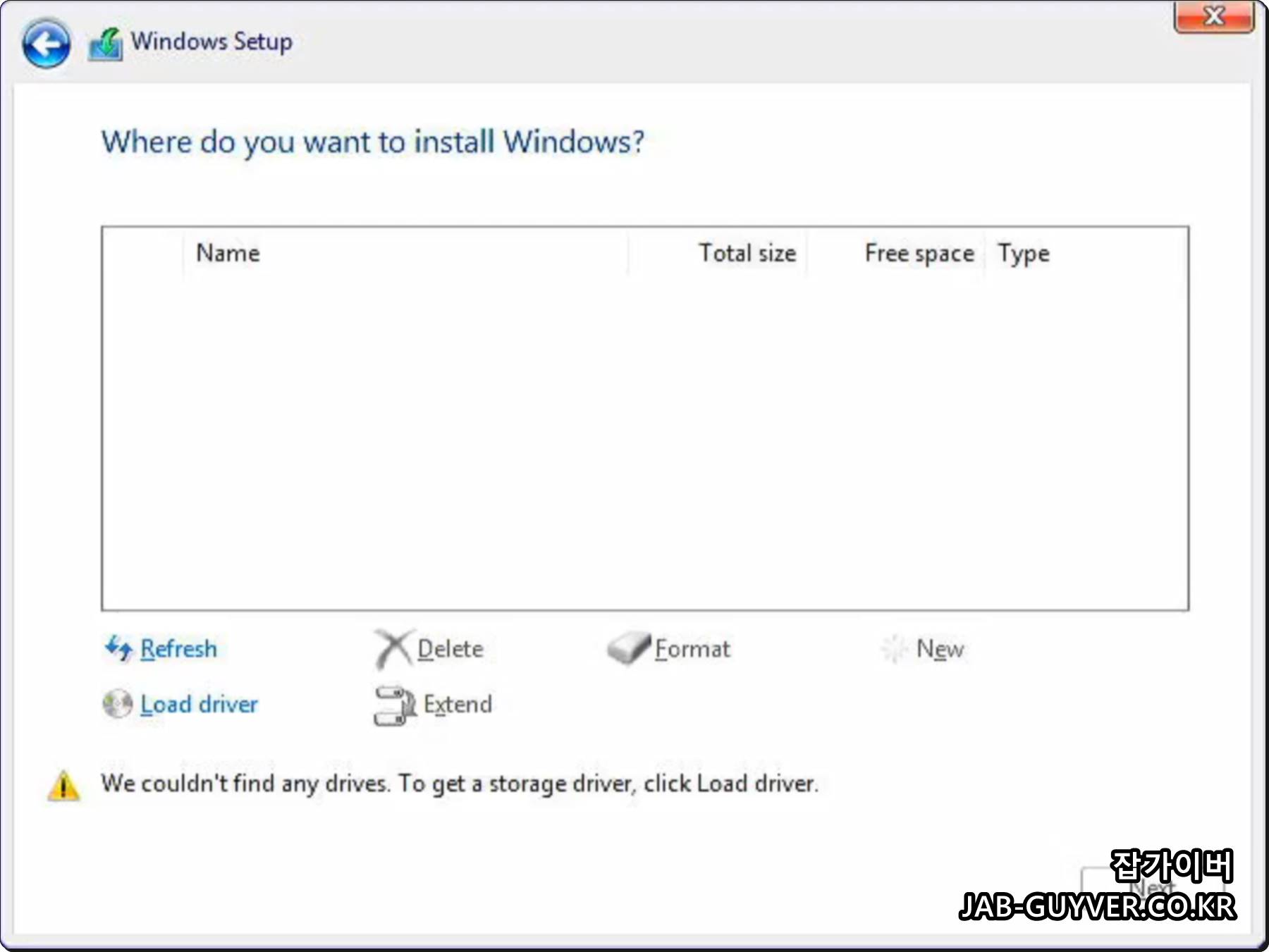Click the Refresh link

(178, 648)
